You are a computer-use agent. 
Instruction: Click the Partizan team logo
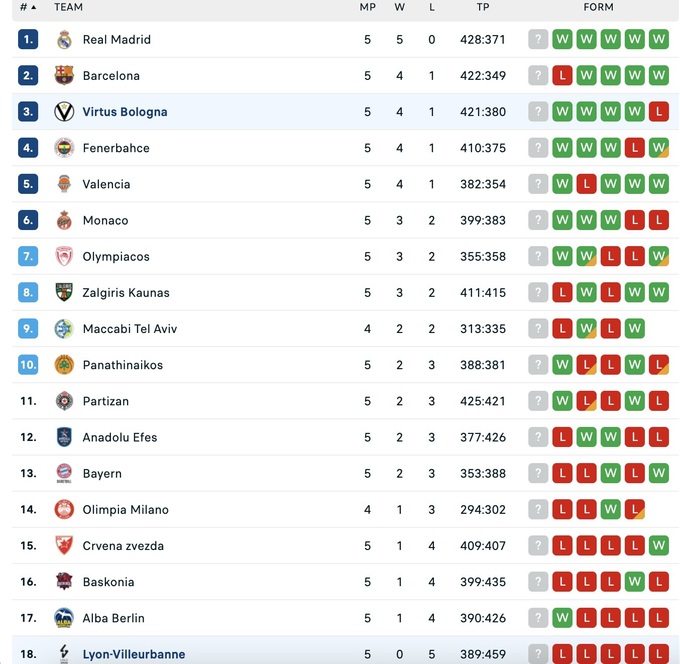coord(64,401)
